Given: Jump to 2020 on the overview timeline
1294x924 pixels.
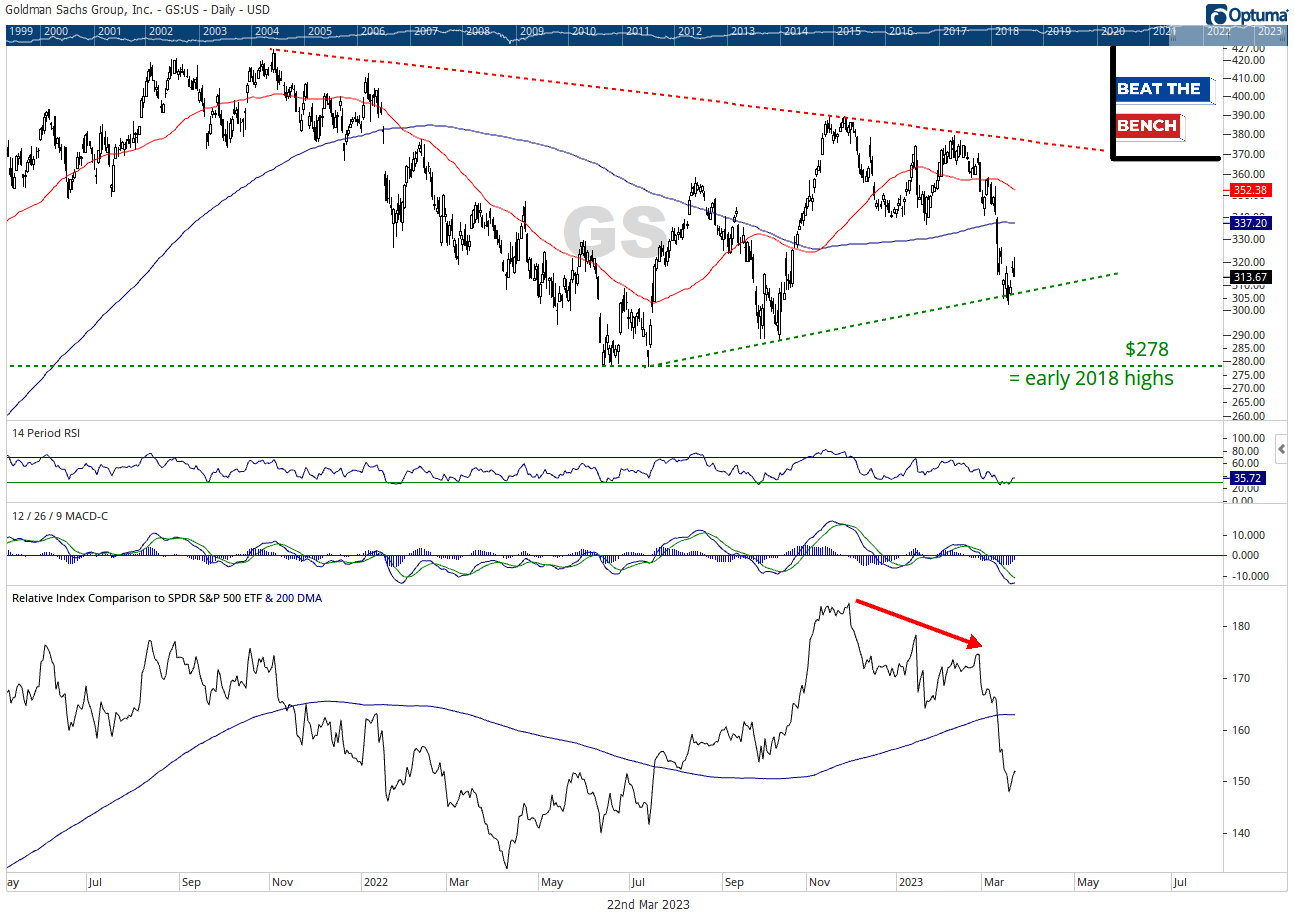Looking at the screenshot, I should point(1112,32).
